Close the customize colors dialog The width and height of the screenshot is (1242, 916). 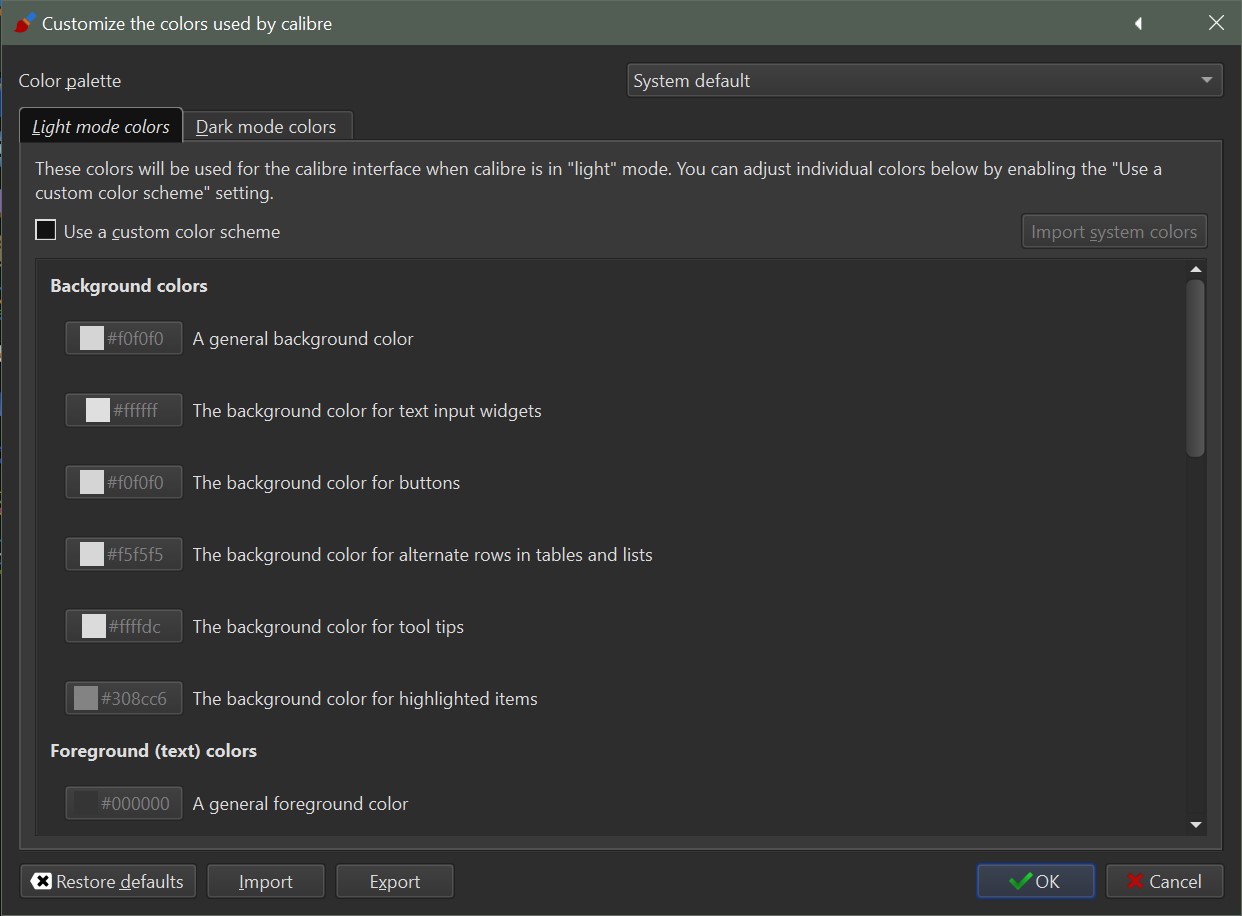[x=1216, y=23]
